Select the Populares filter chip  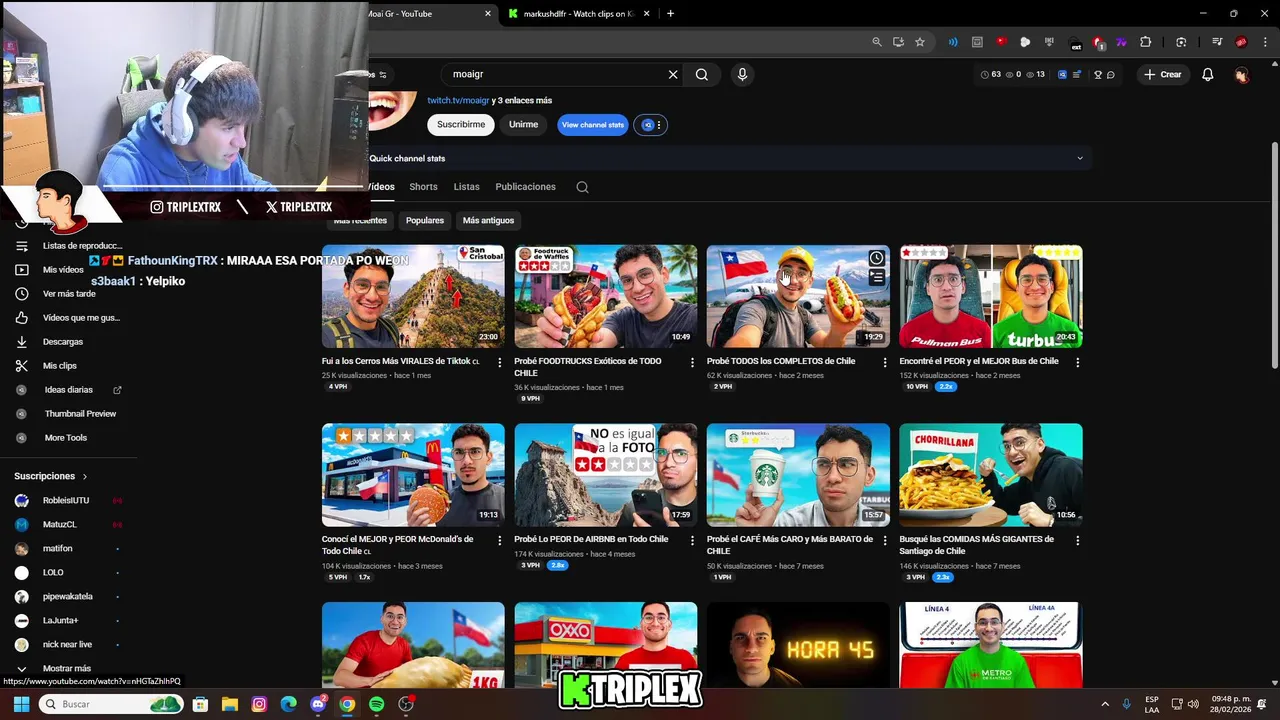click(x=425, y=220)
